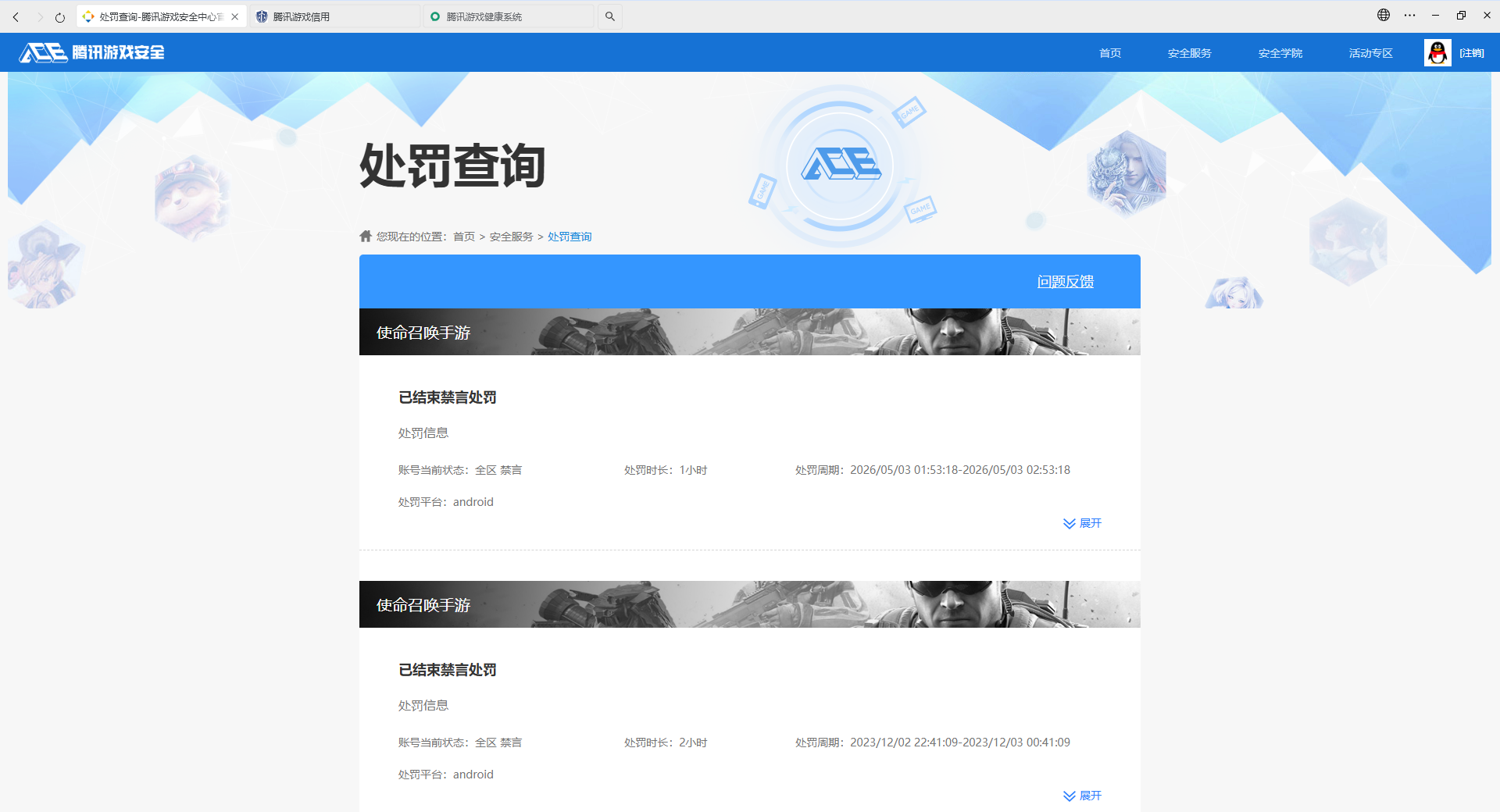Open 首页 in the top navigation

point(1110,53)
